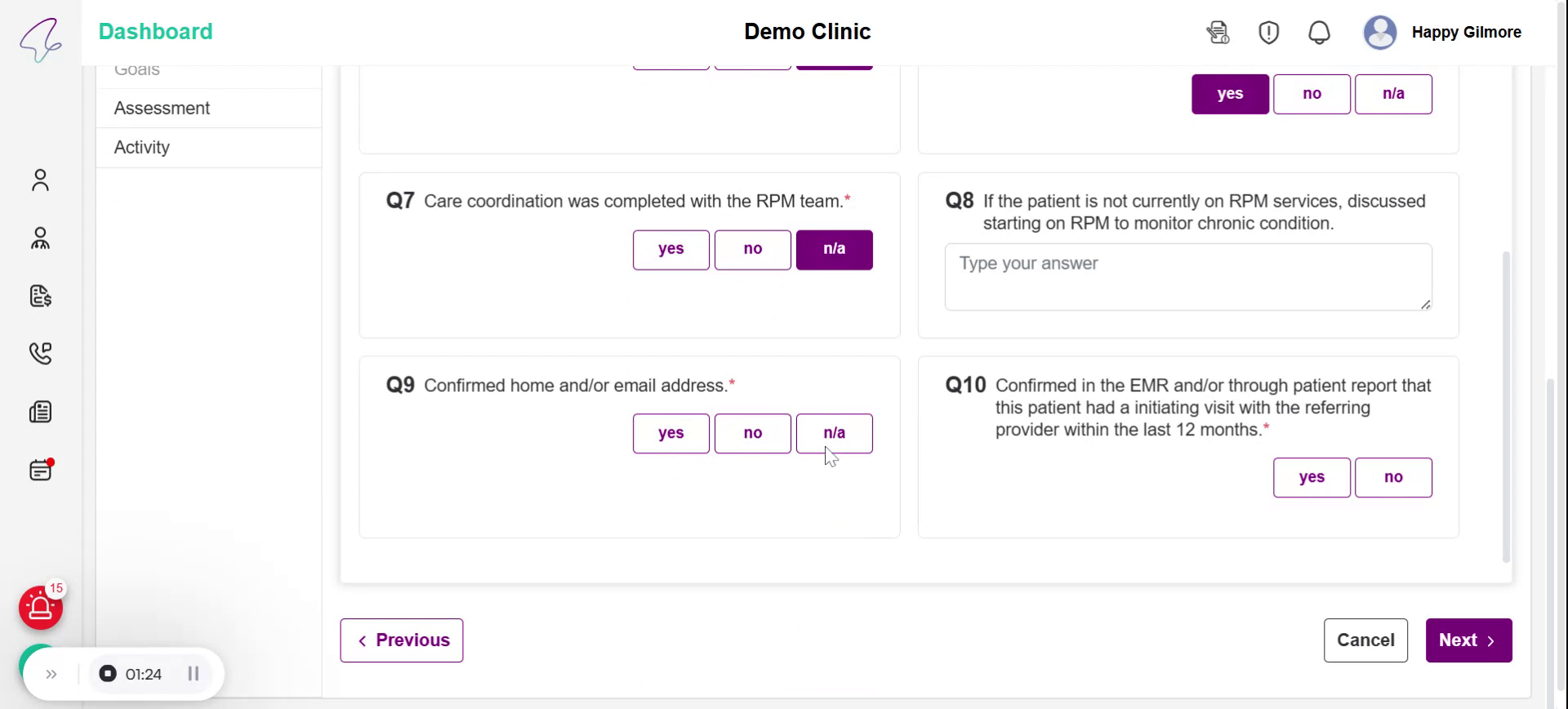Open the billing document sidebar icon
The image size is (1568, 709).
click(40, 296)
